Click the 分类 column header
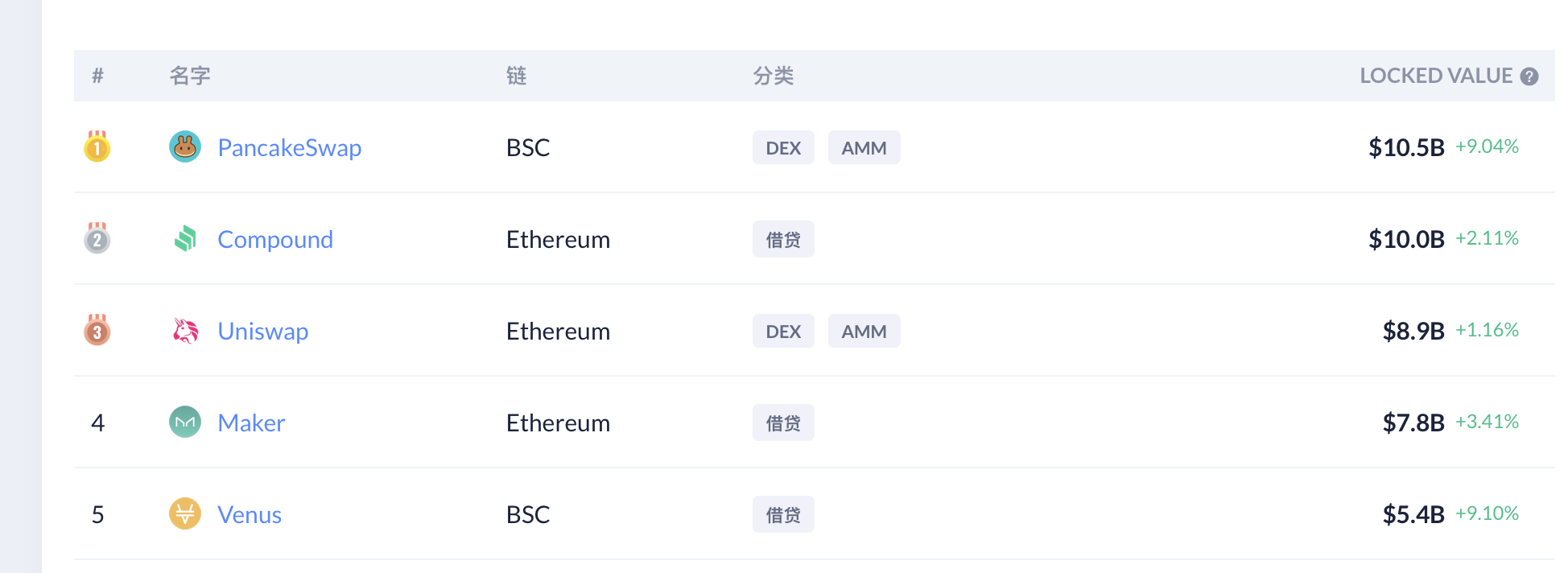1568x573 pixels. (771, 76)
